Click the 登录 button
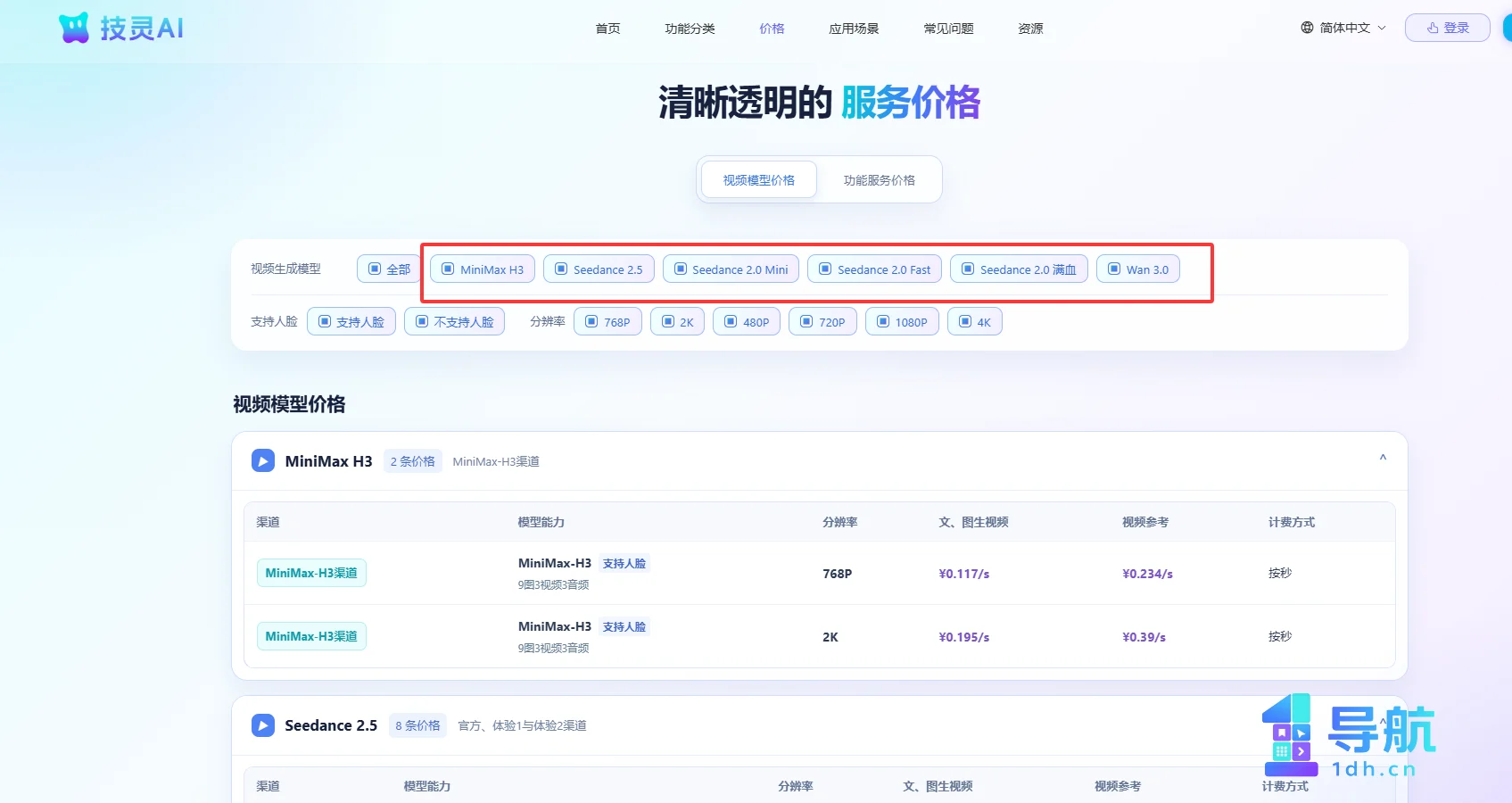The width and height of the screenshot is (1512, 803). click(1448, 28)
